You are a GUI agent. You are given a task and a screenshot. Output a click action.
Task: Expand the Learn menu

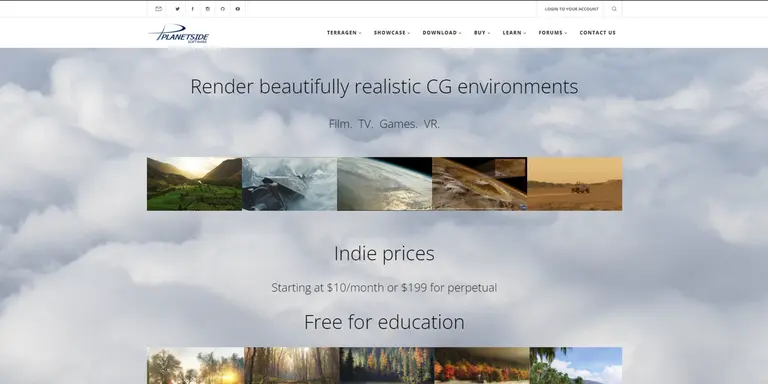click(514, 33)
